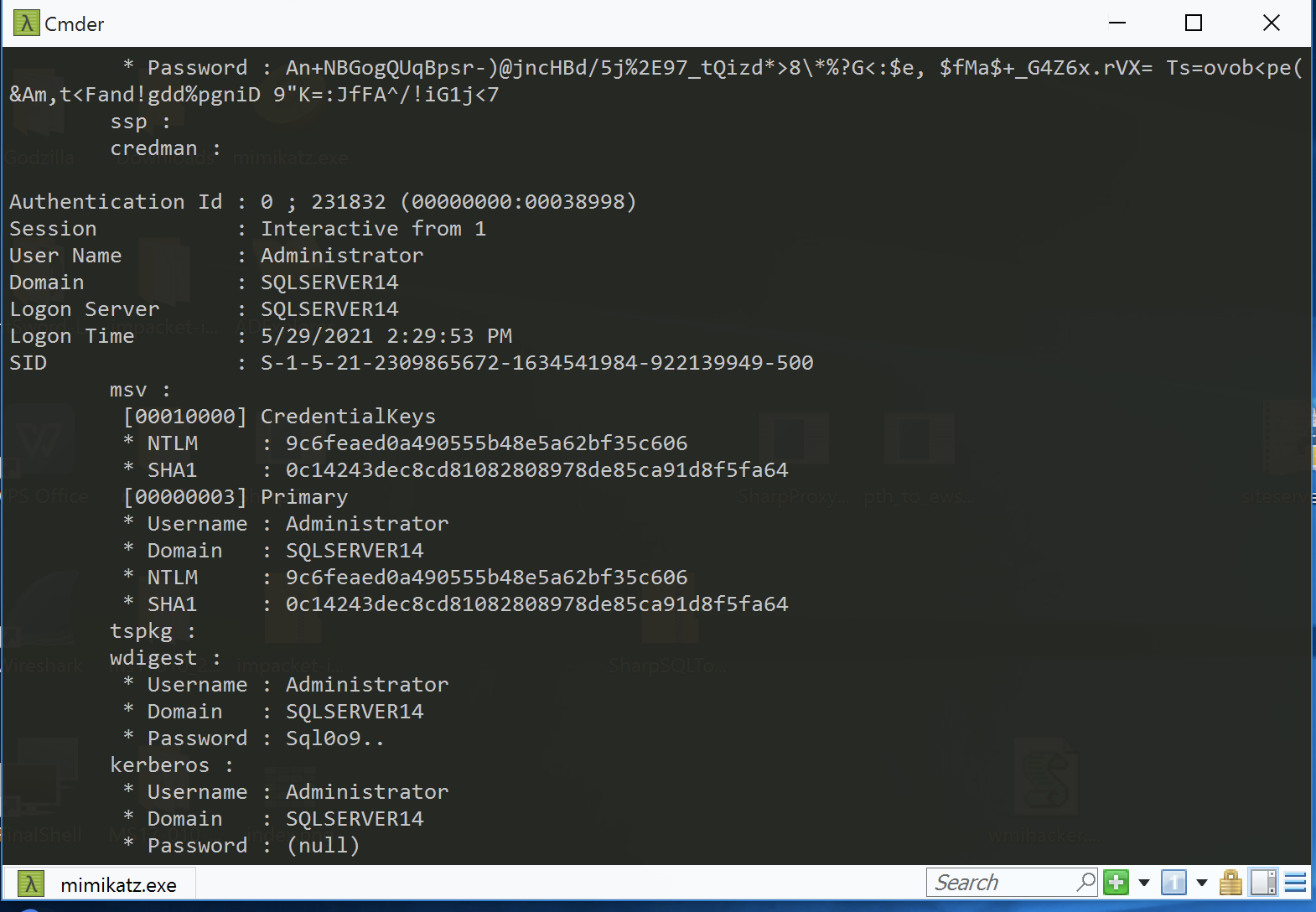Click the SHA1 hash under CredentialKeys

(537, 470)
